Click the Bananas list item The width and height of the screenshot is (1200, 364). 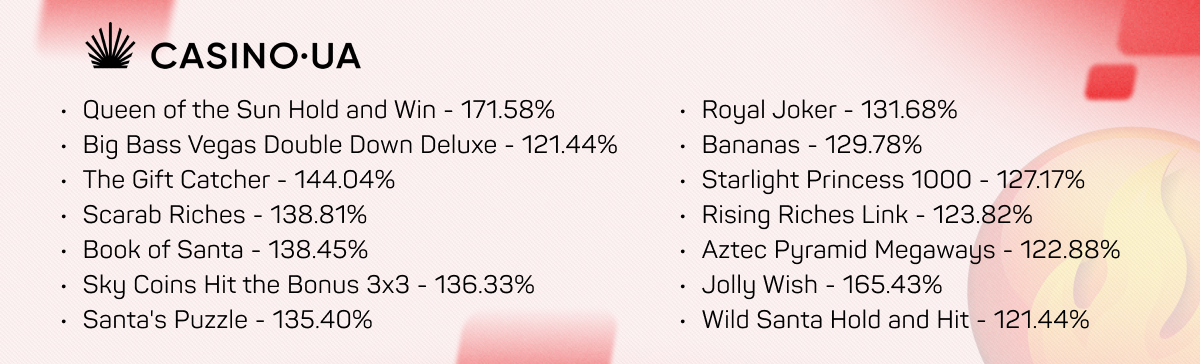coord(811,145)
